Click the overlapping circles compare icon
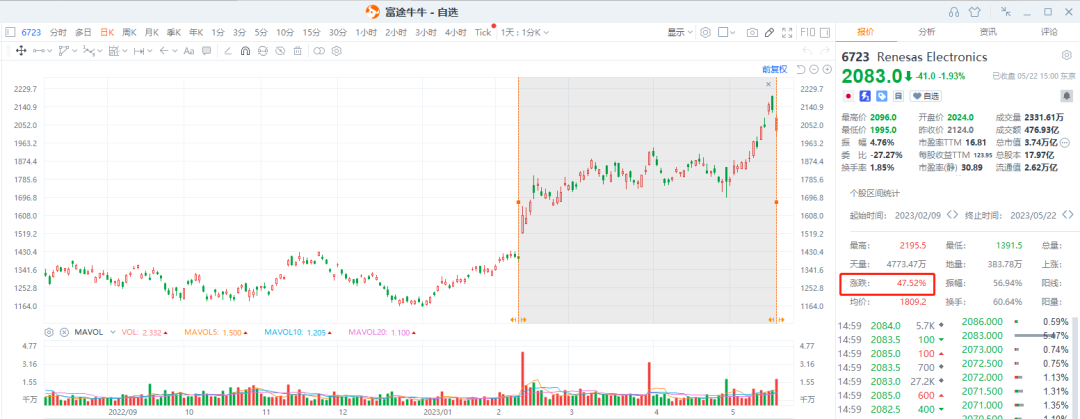This screenshot has width=1080, height=419. (x=319, y=50)
